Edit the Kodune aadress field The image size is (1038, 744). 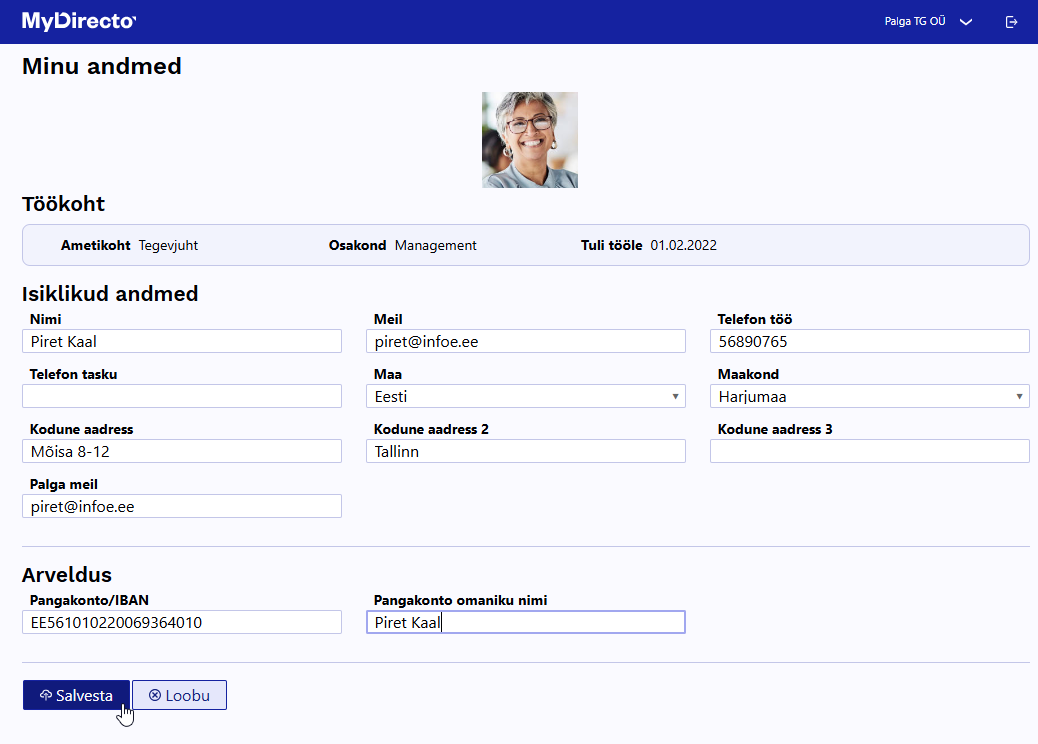point(182,452)
